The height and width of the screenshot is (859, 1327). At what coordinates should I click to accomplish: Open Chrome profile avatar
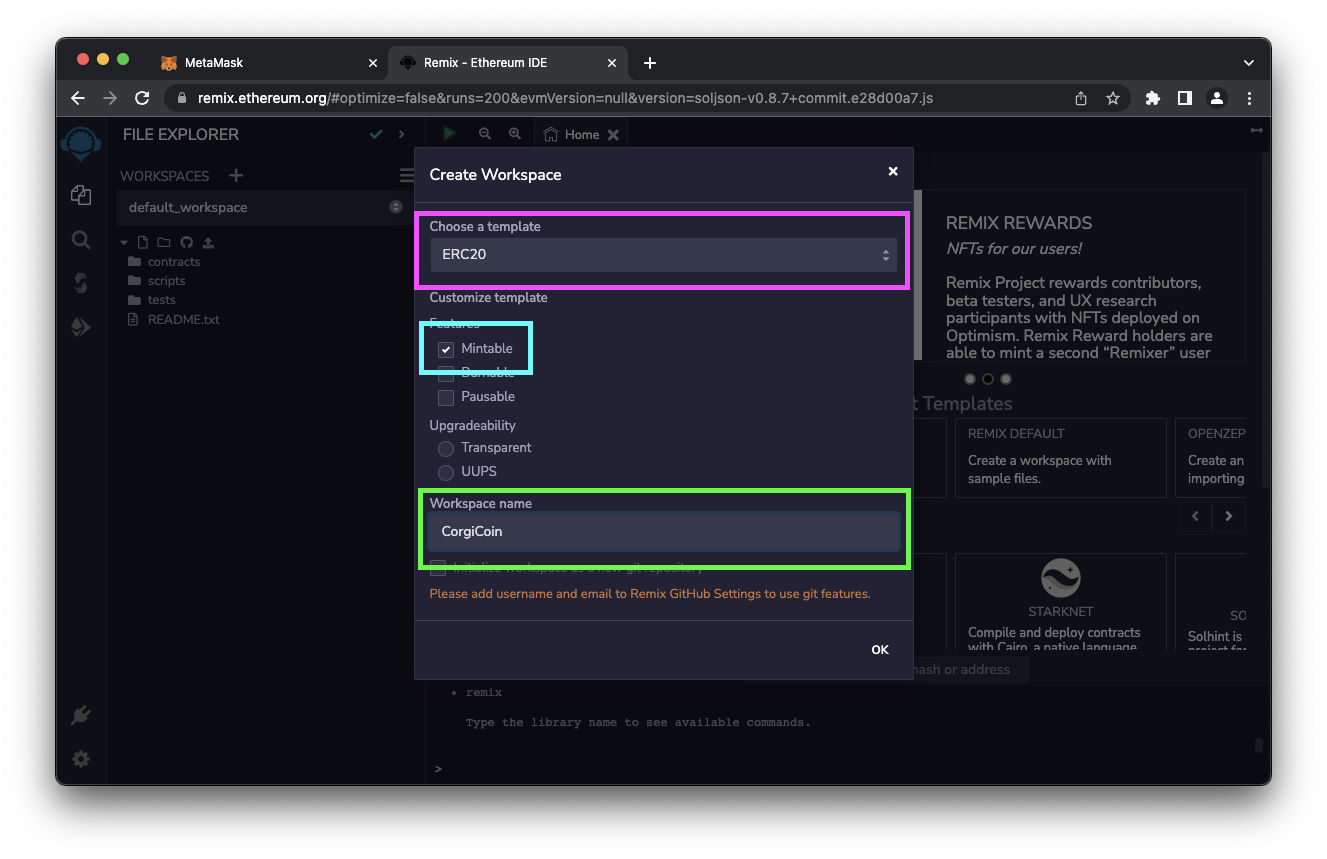(x=1217, y=98)
